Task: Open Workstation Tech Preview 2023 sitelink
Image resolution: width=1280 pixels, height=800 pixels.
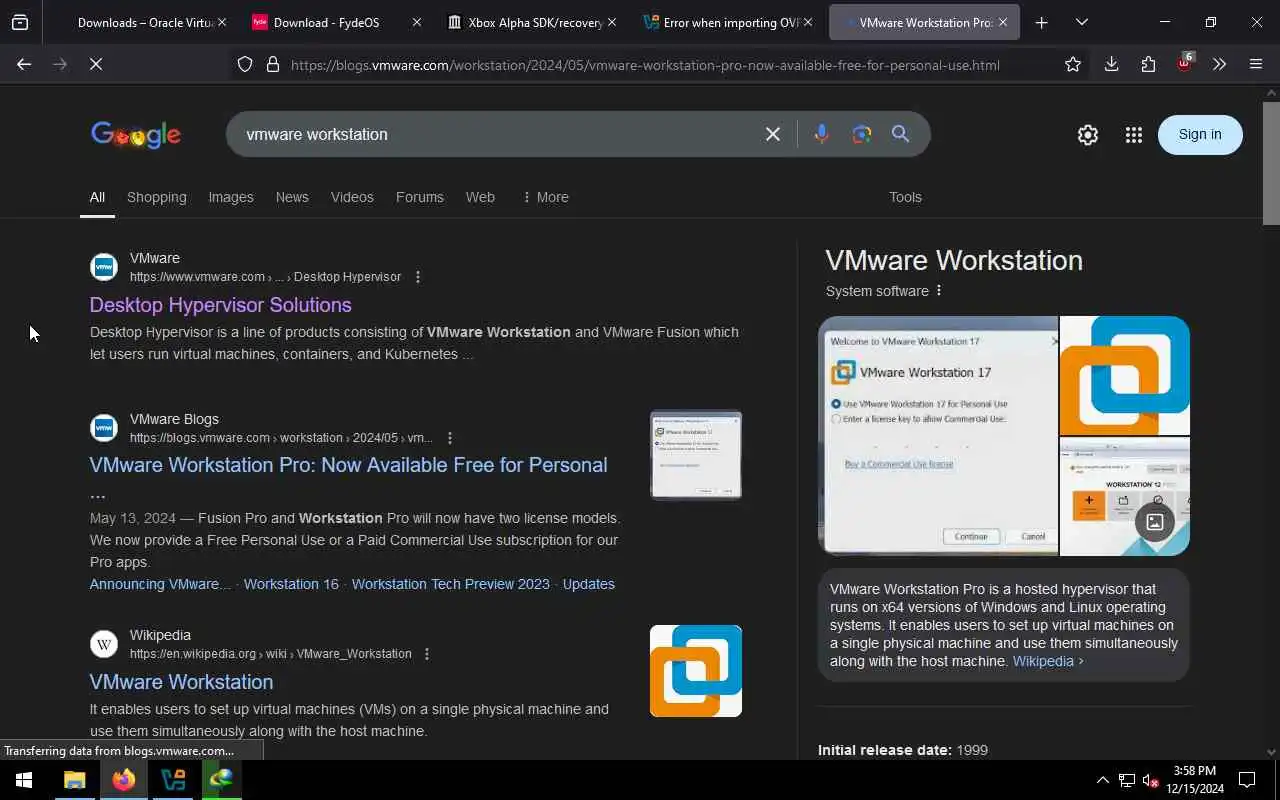Action: point(450,584)
